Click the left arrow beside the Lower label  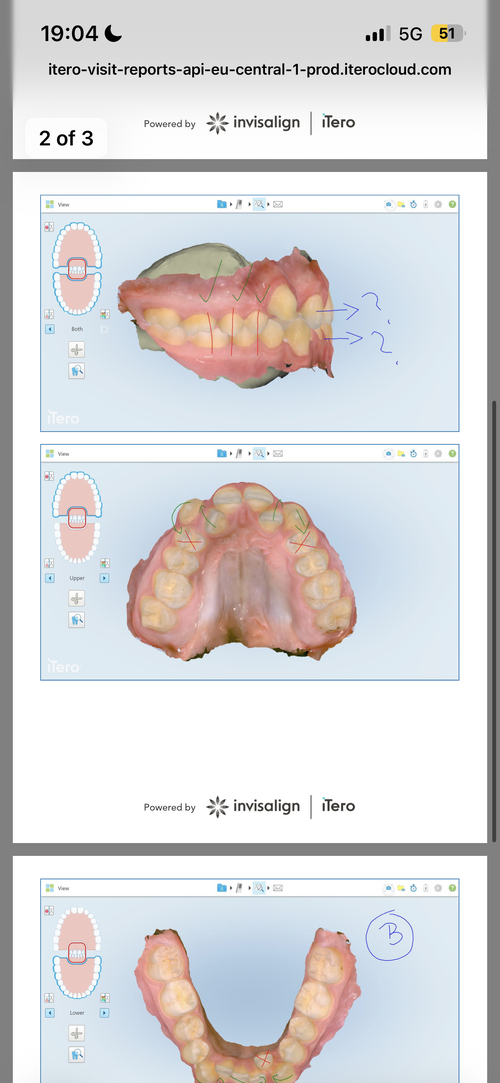50,1013
